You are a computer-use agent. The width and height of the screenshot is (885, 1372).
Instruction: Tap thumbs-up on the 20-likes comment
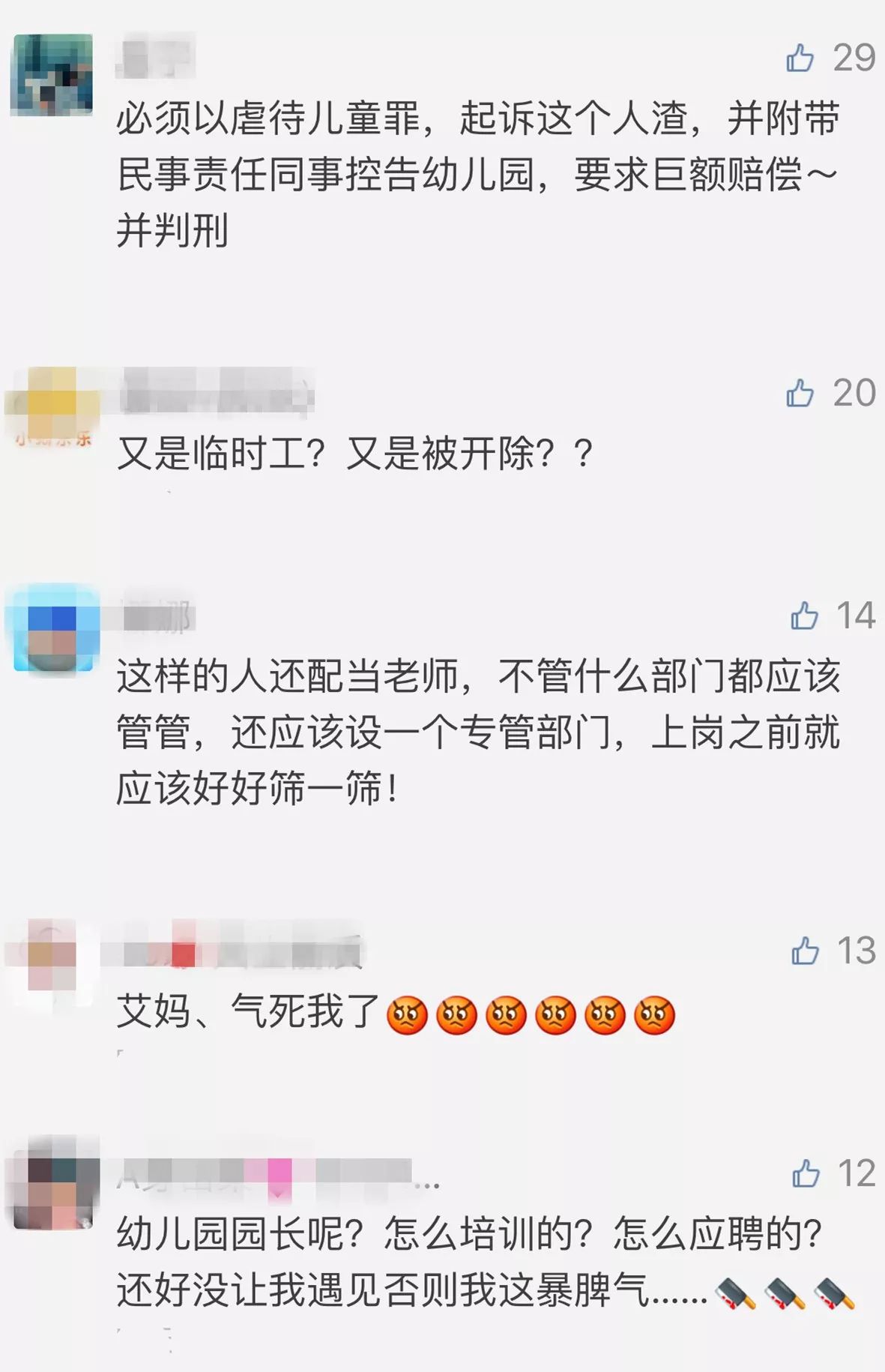click(x=800, y=393)
